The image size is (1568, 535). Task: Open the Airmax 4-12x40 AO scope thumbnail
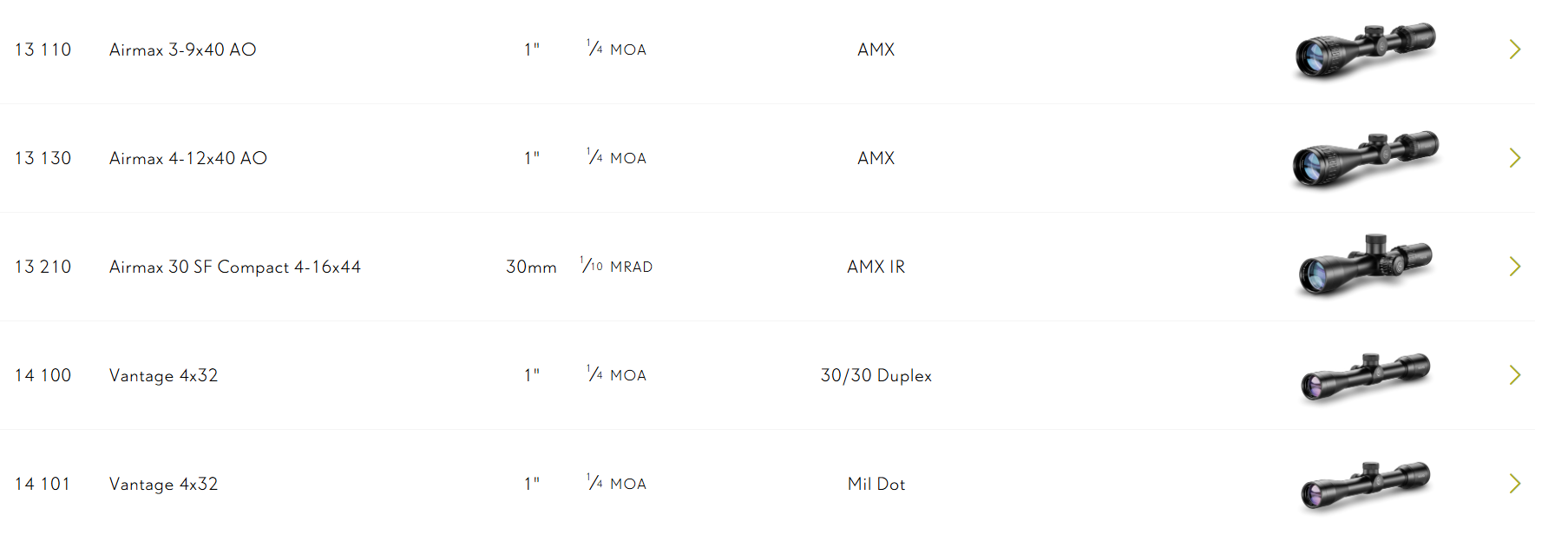(x=1365, y=160)
